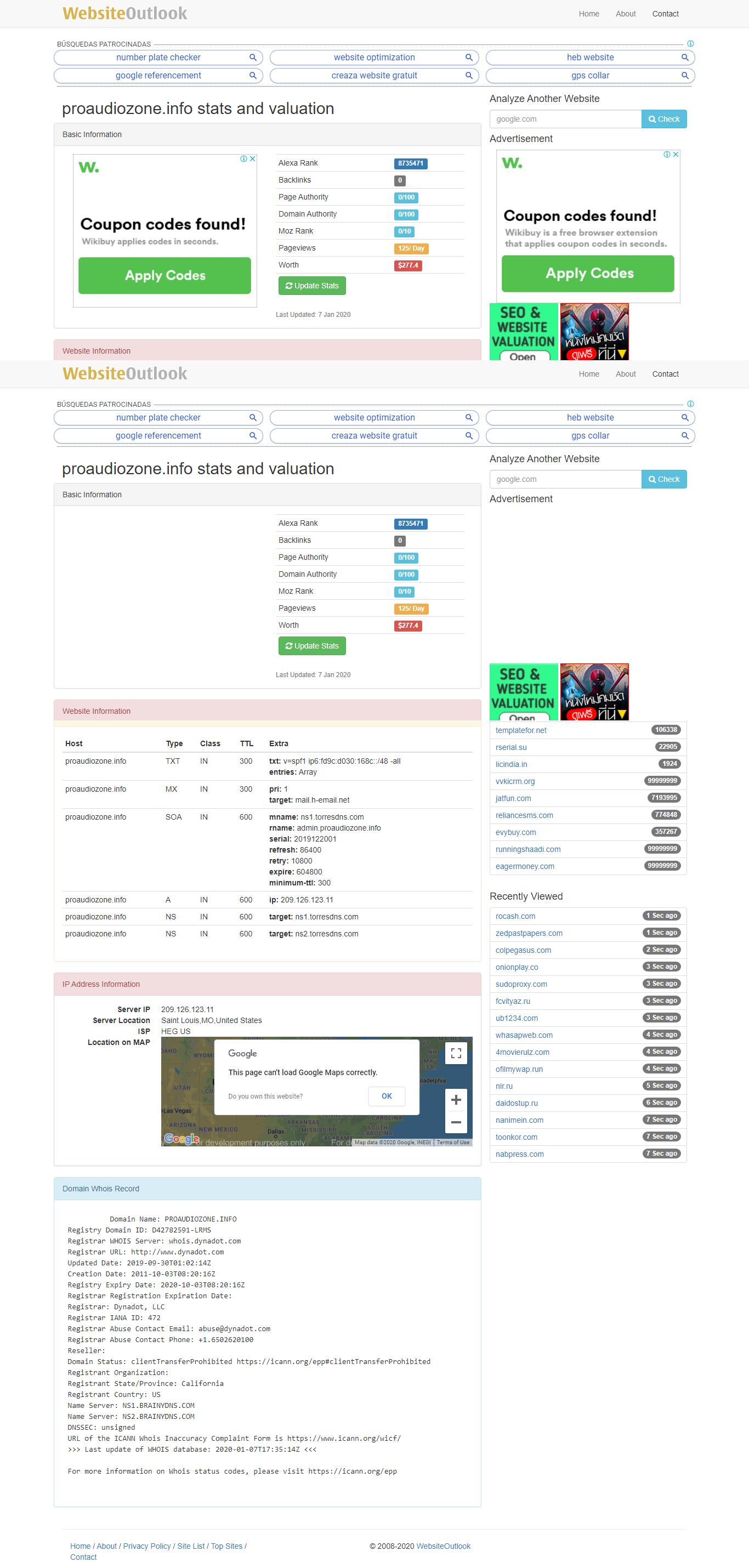This screenshot has height=1568, width=749.
Task: Click the ISP value HEG US
Action: point(175,1032)
